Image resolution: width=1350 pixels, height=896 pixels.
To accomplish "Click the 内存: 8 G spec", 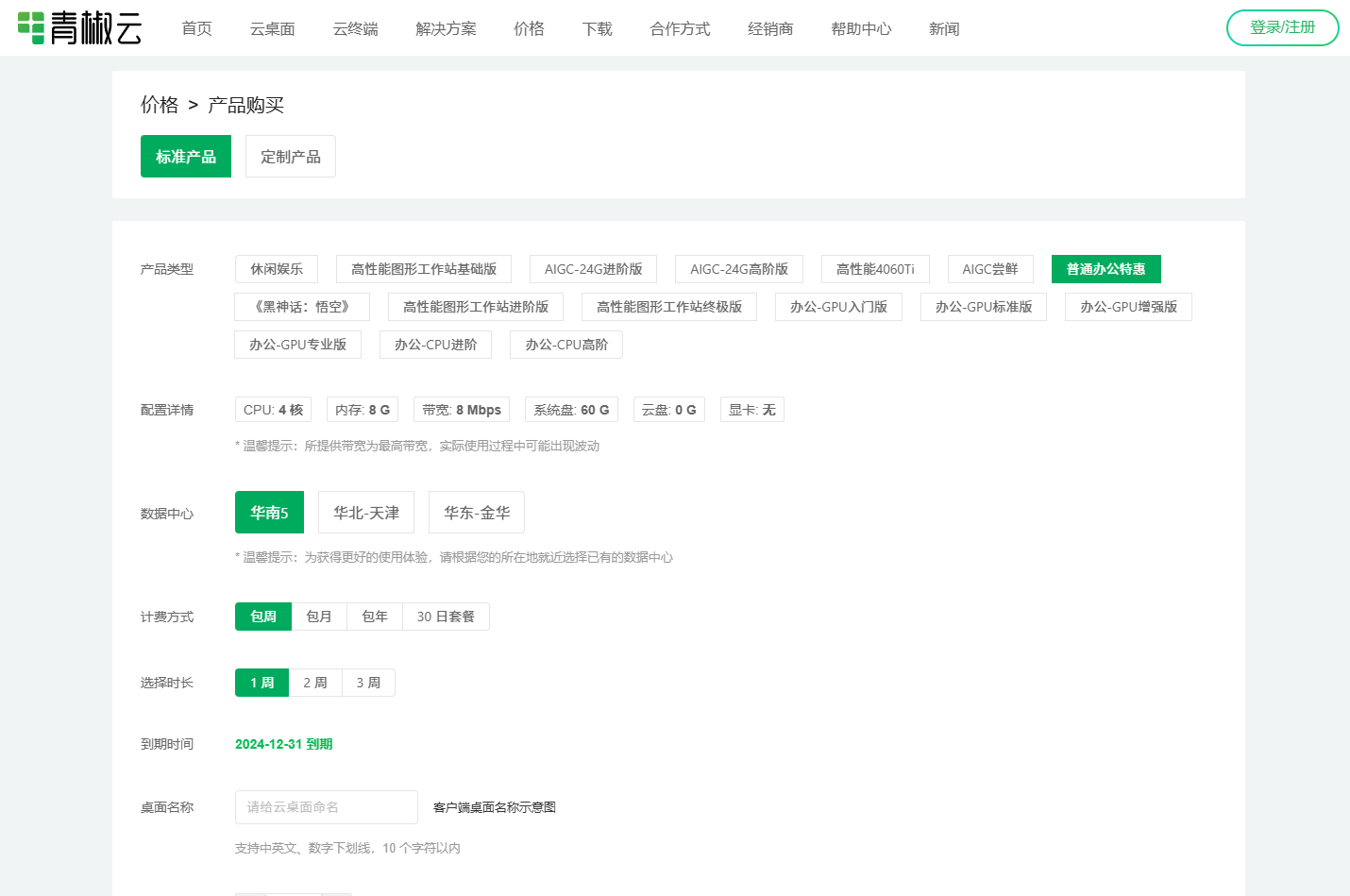I will (x=363, y=410).
